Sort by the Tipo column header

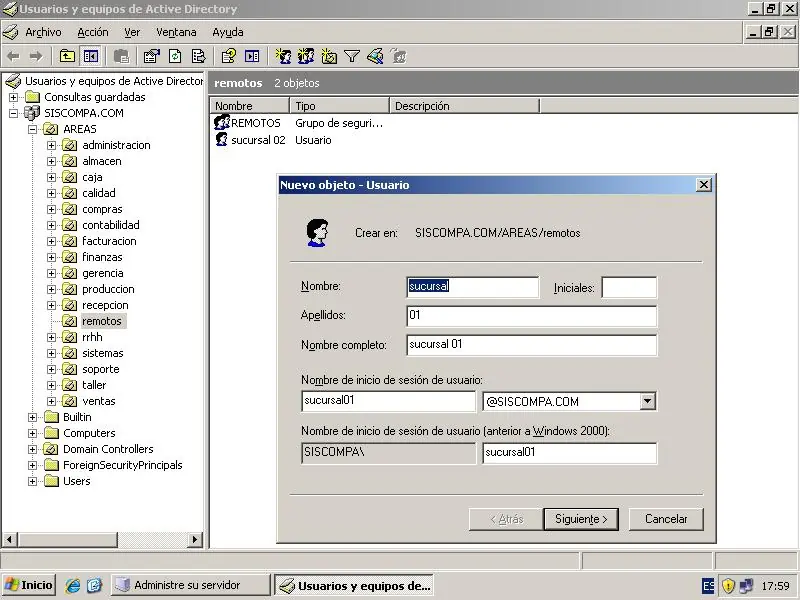[340, 106]
